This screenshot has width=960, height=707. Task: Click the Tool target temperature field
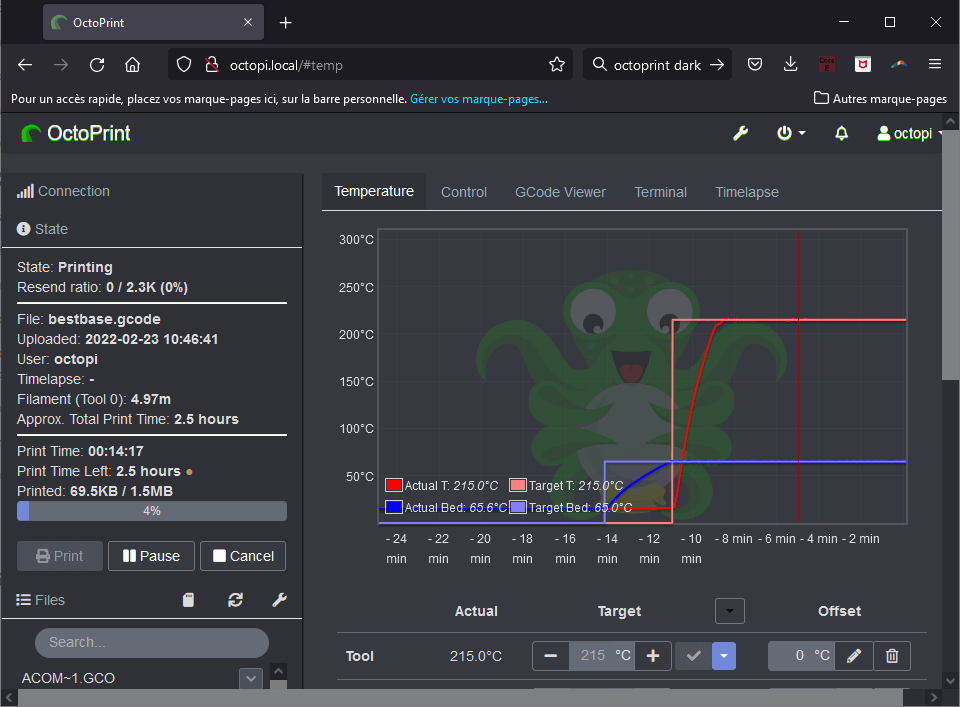point(591,656)
